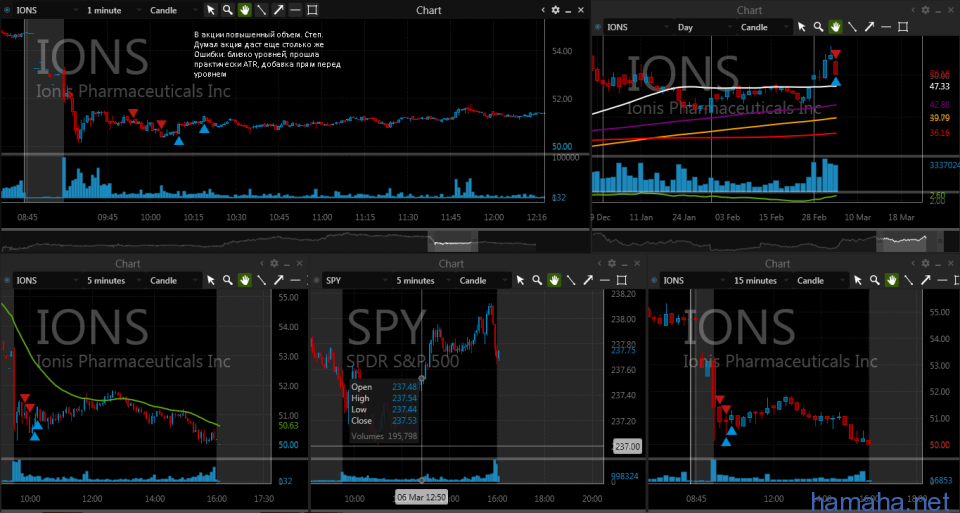
Task: Click the 47.33 white price label on Day chart
Action: pos(939,86)
